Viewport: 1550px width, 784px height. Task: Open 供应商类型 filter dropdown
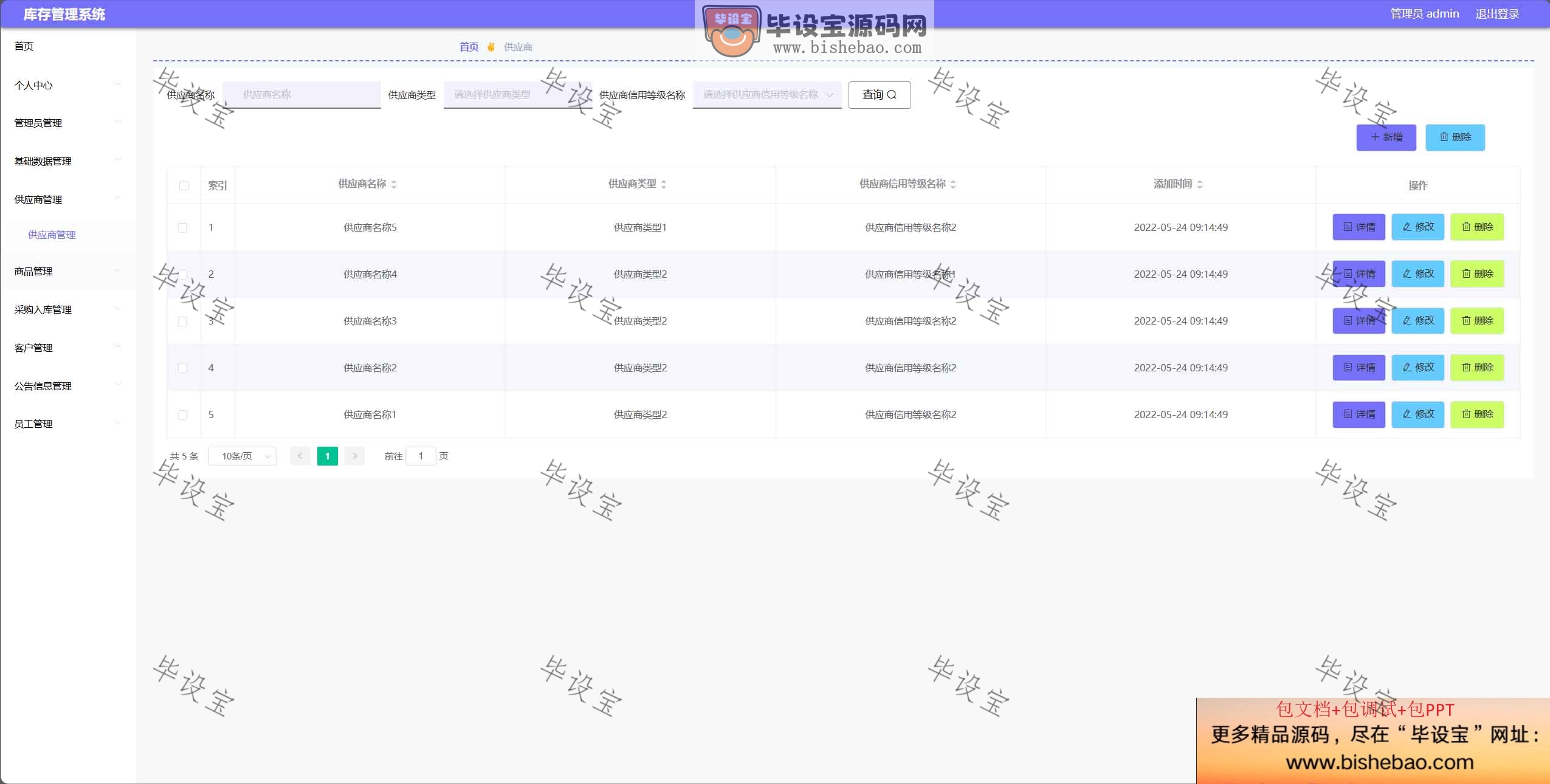click(x=518, y=95)
